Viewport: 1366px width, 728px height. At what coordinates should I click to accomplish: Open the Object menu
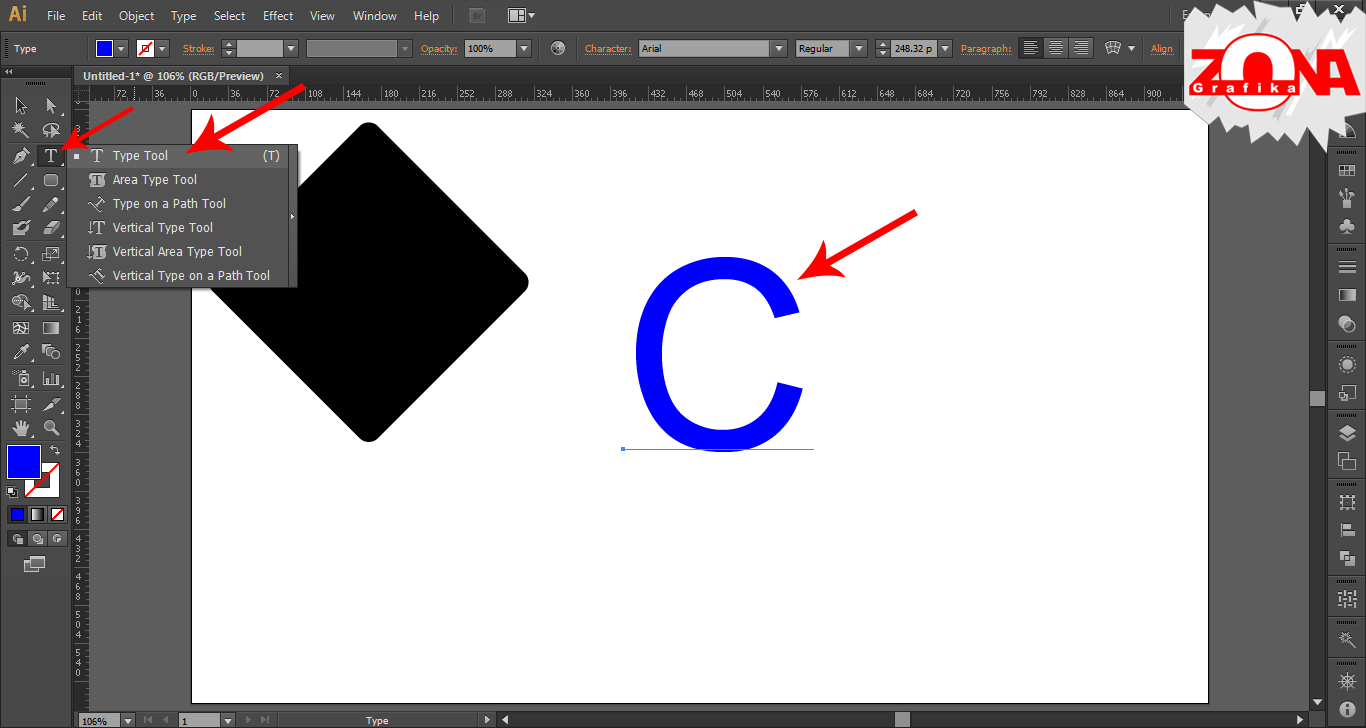click(137, 16)
